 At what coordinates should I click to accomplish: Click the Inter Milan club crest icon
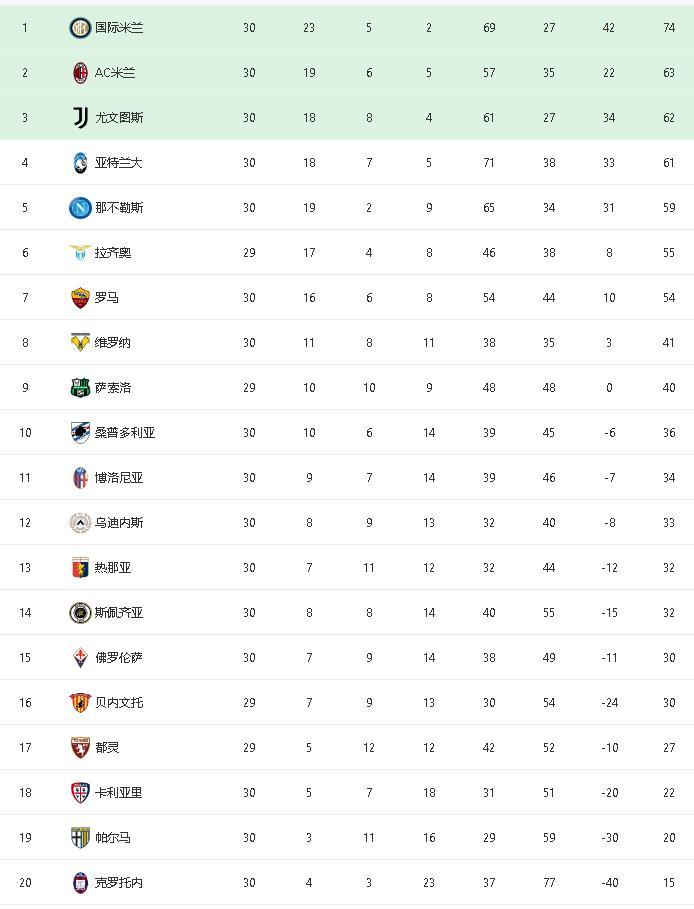click(x=80, y=28)
